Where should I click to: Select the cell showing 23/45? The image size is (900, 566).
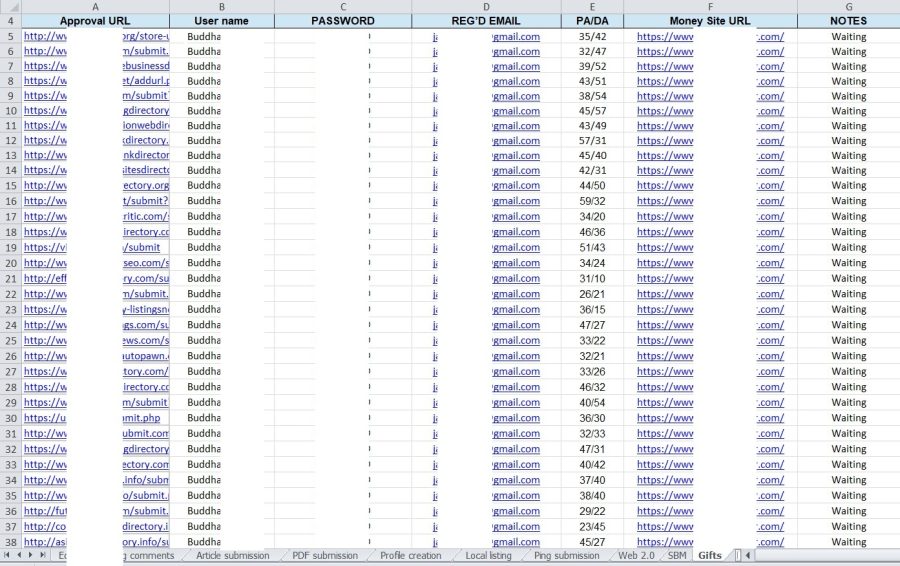(592, 526)
